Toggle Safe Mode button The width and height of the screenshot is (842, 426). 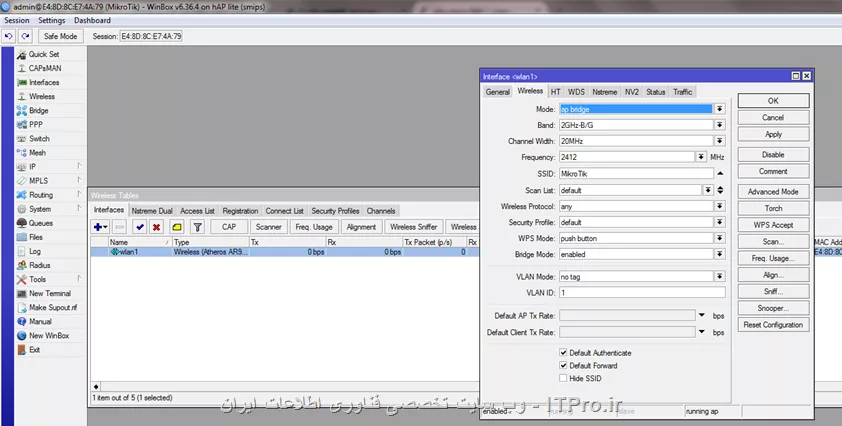pyautogui.click(x=61, y=36)
